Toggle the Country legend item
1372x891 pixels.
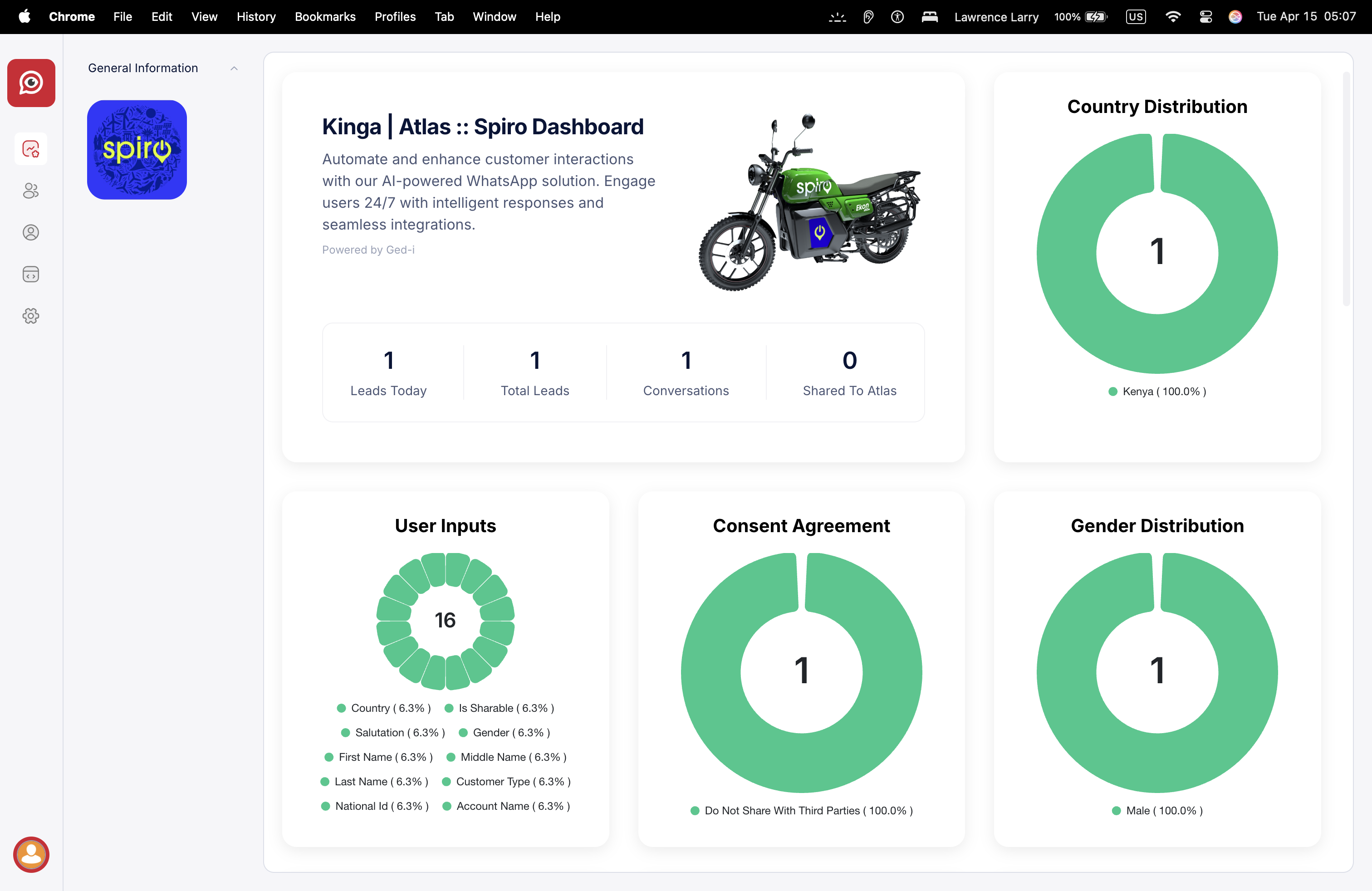[384, 708]
